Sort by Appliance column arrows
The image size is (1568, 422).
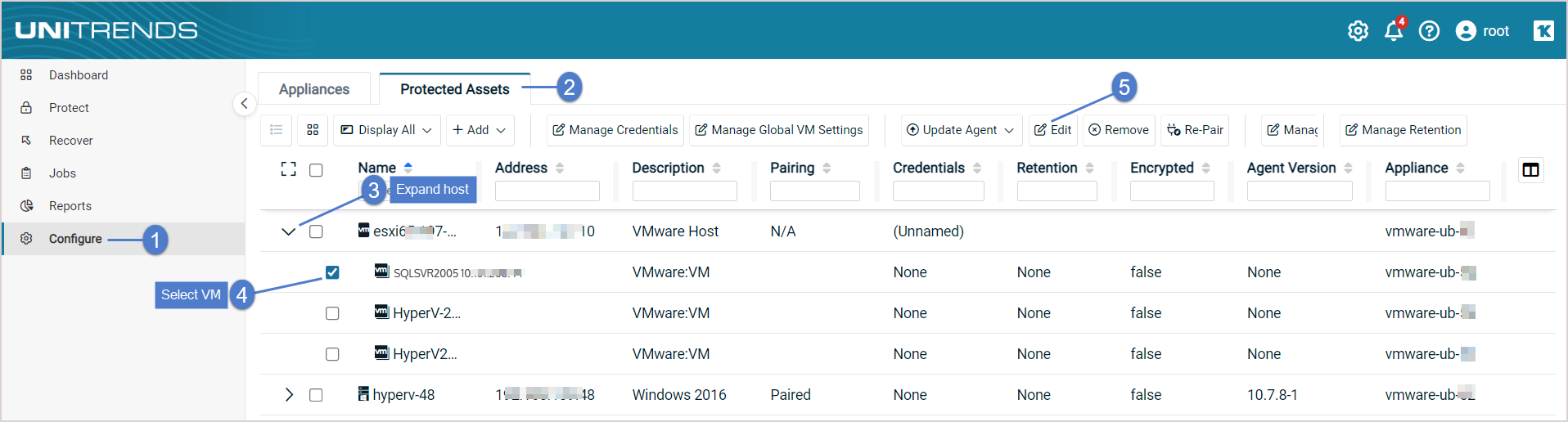(x=1460, y=168)
